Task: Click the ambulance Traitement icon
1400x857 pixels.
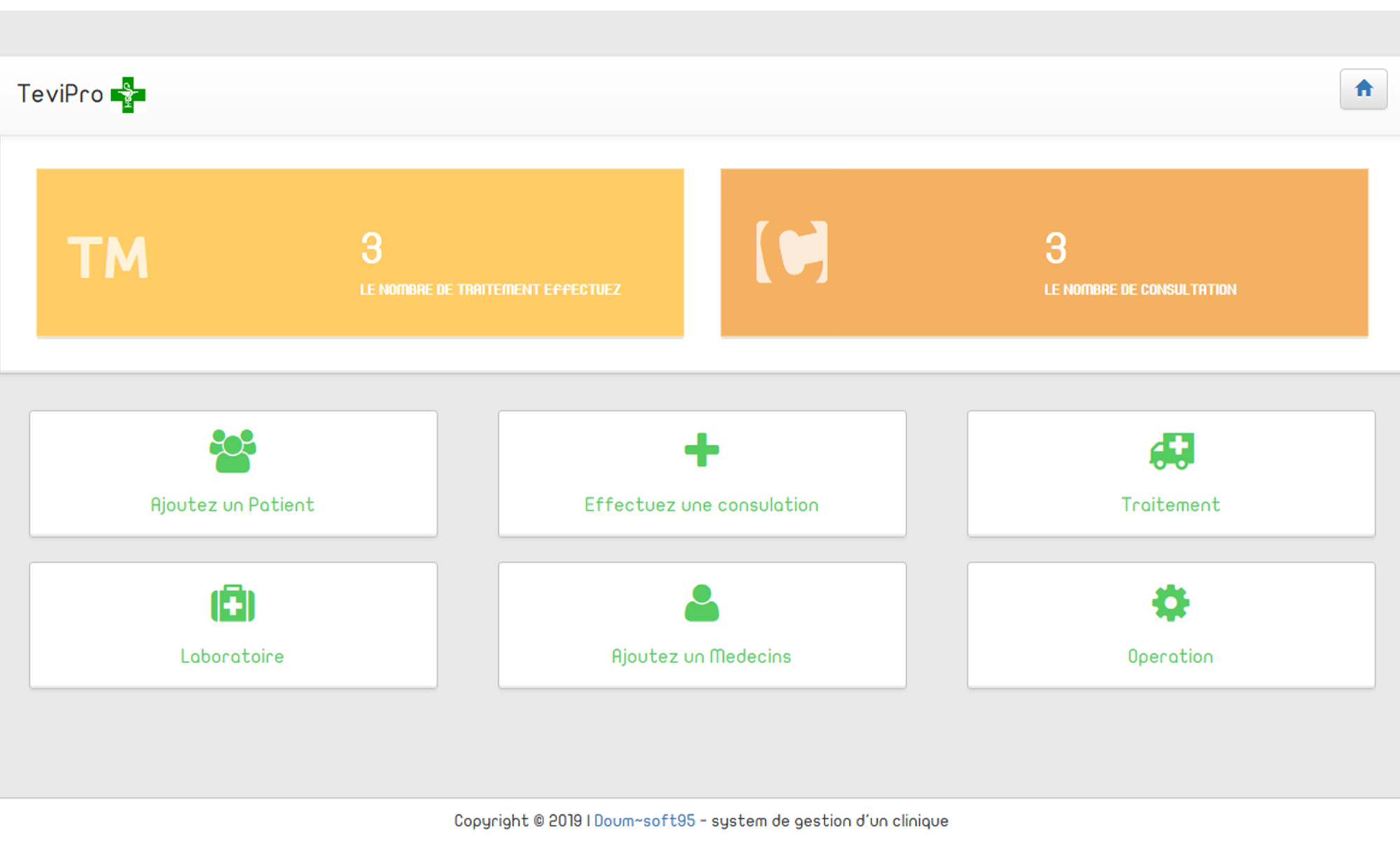Action: coord(1171,451)
